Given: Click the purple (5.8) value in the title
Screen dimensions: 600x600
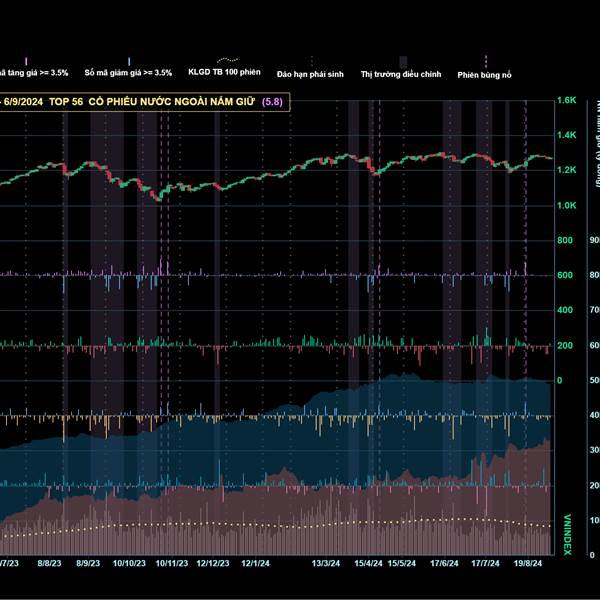Looking at the screenshot, I should [x=272, y=102].
